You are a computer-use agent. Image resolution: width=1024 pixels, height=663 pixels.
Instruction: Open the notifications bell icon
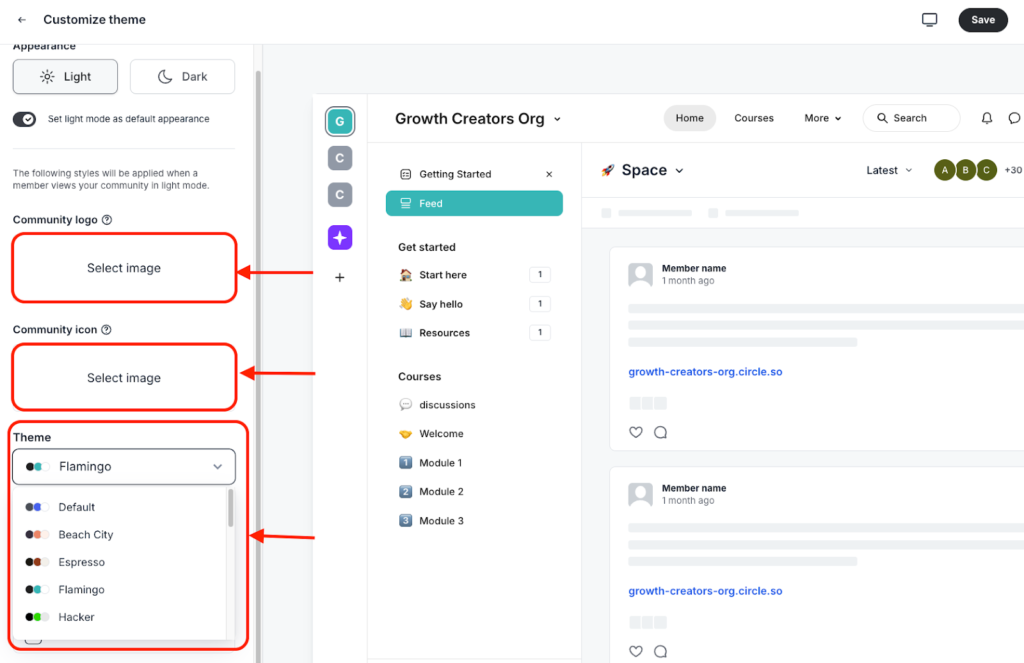(x=987, y=118)
